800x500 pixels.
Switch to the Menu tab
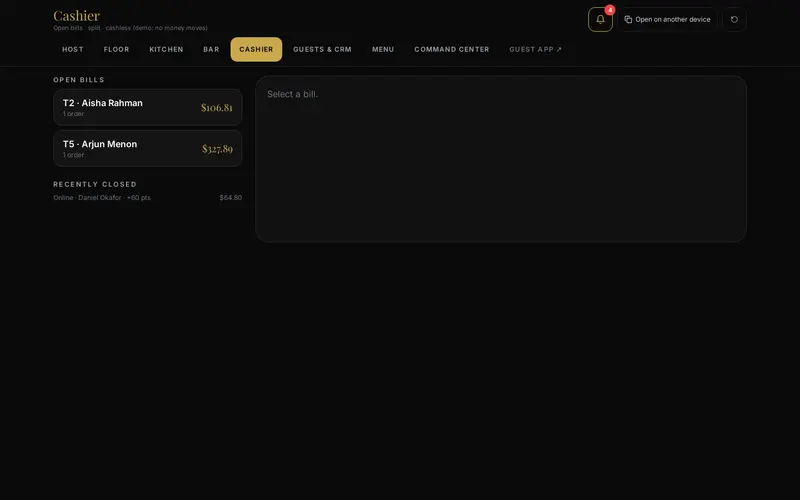383,49
